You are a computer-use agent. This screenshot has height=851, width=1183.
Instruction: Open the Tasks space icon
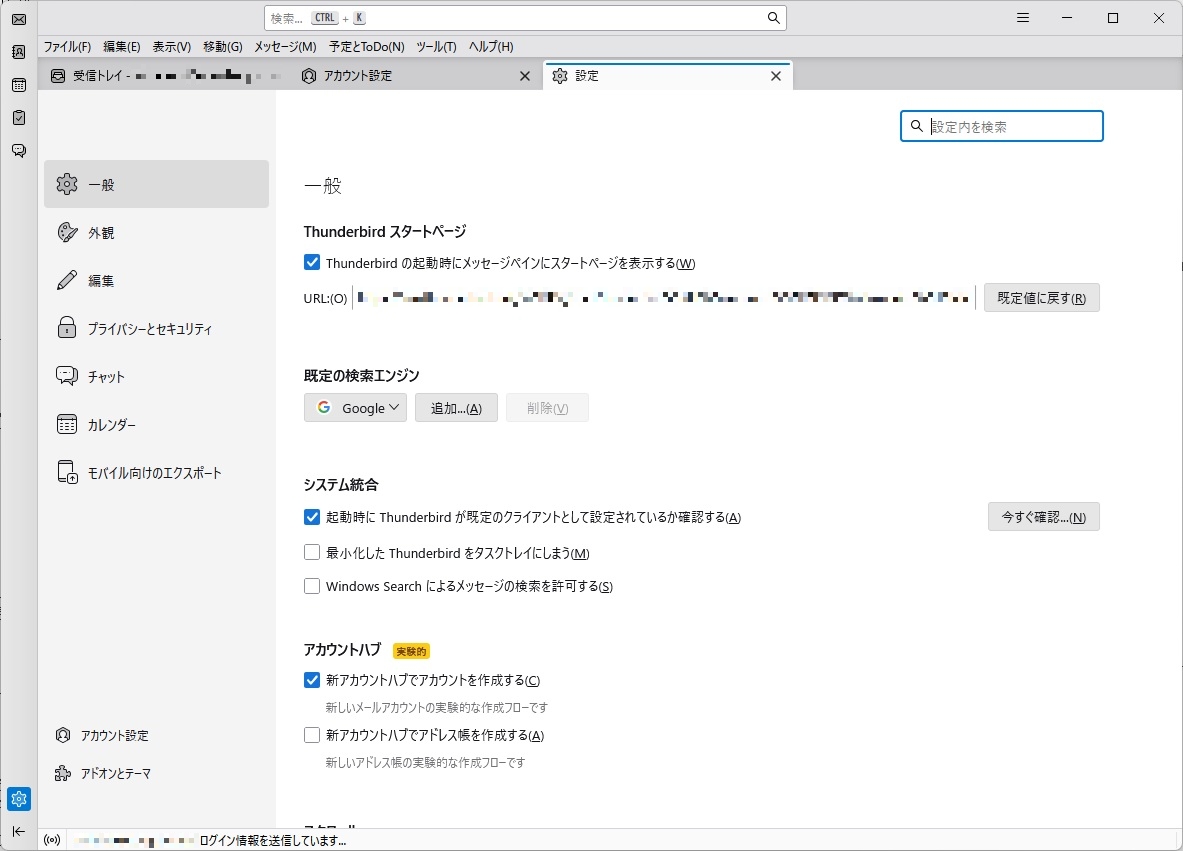point(19,118)
